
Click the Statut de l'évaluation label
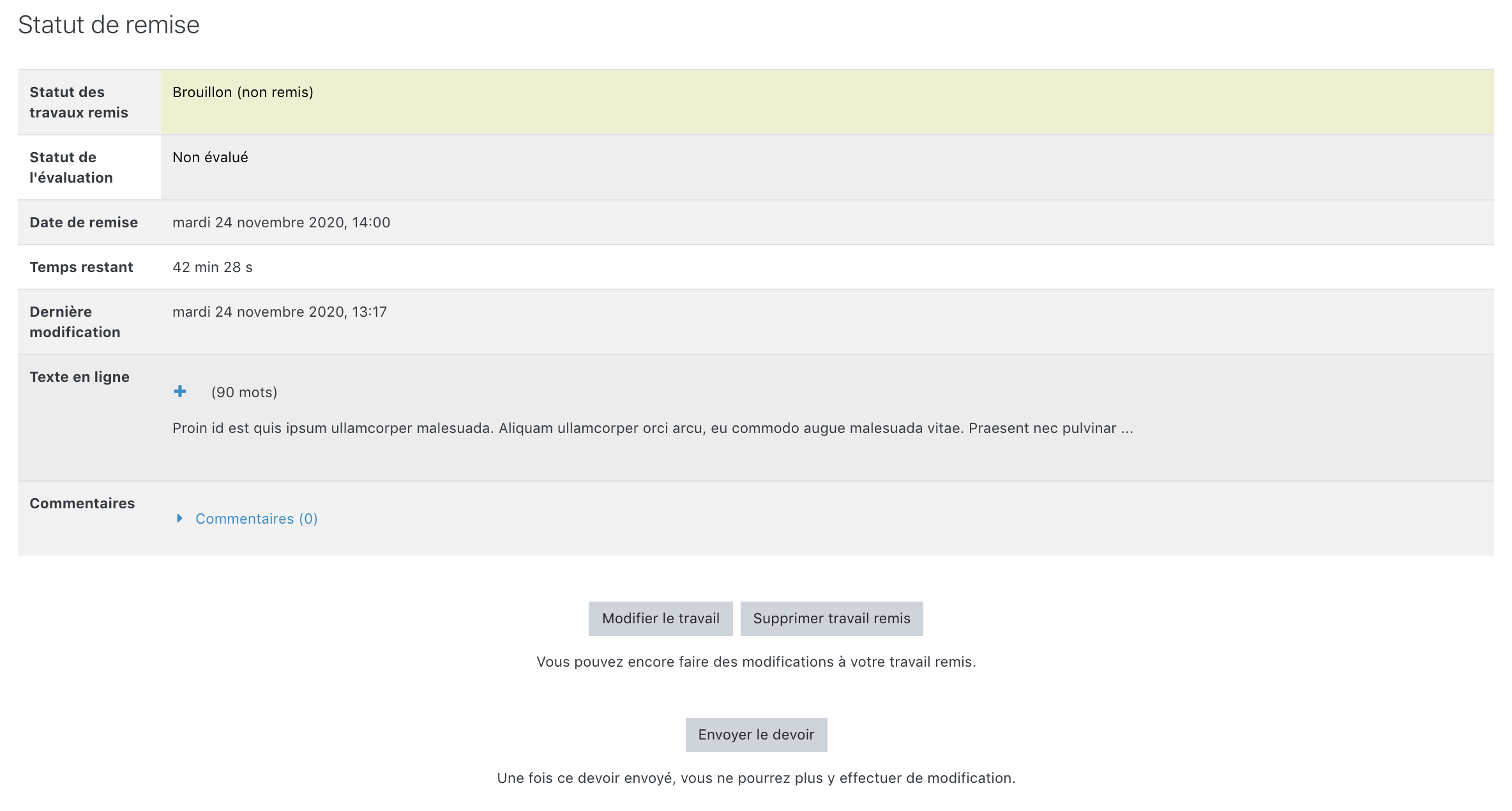[x=71, y=167]
